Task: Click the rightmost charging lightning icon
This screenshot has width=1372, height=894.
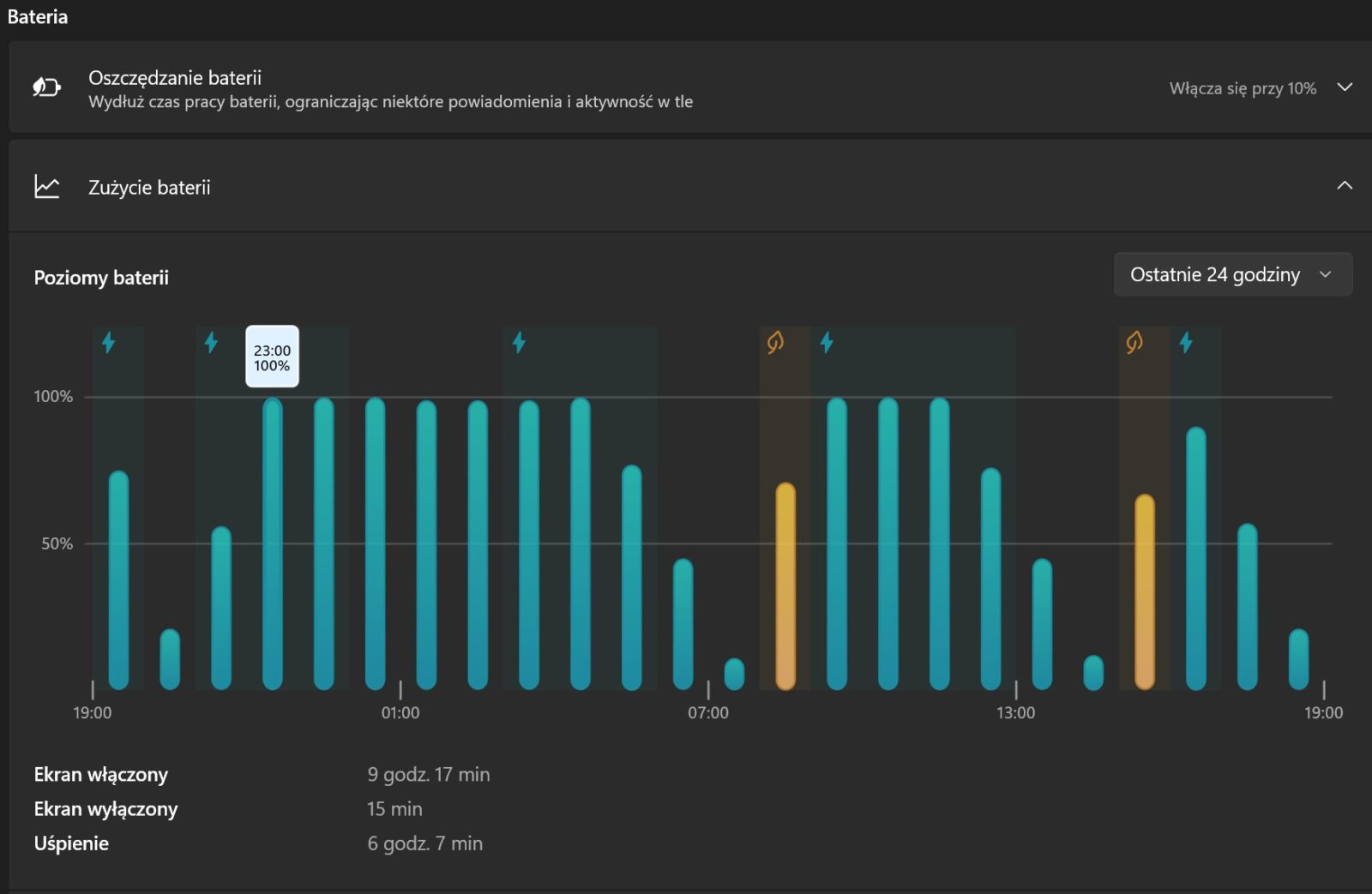Action: tap(1186, 343)
